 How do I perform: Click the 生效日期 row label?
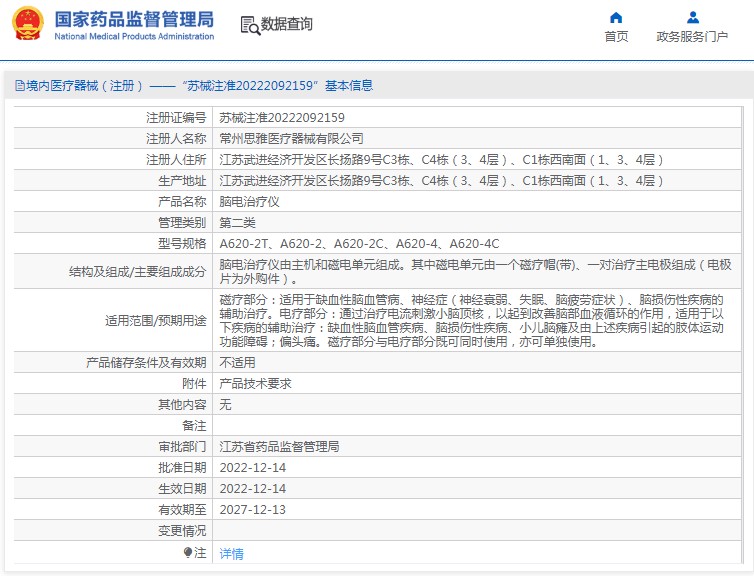tap(182, 489)
